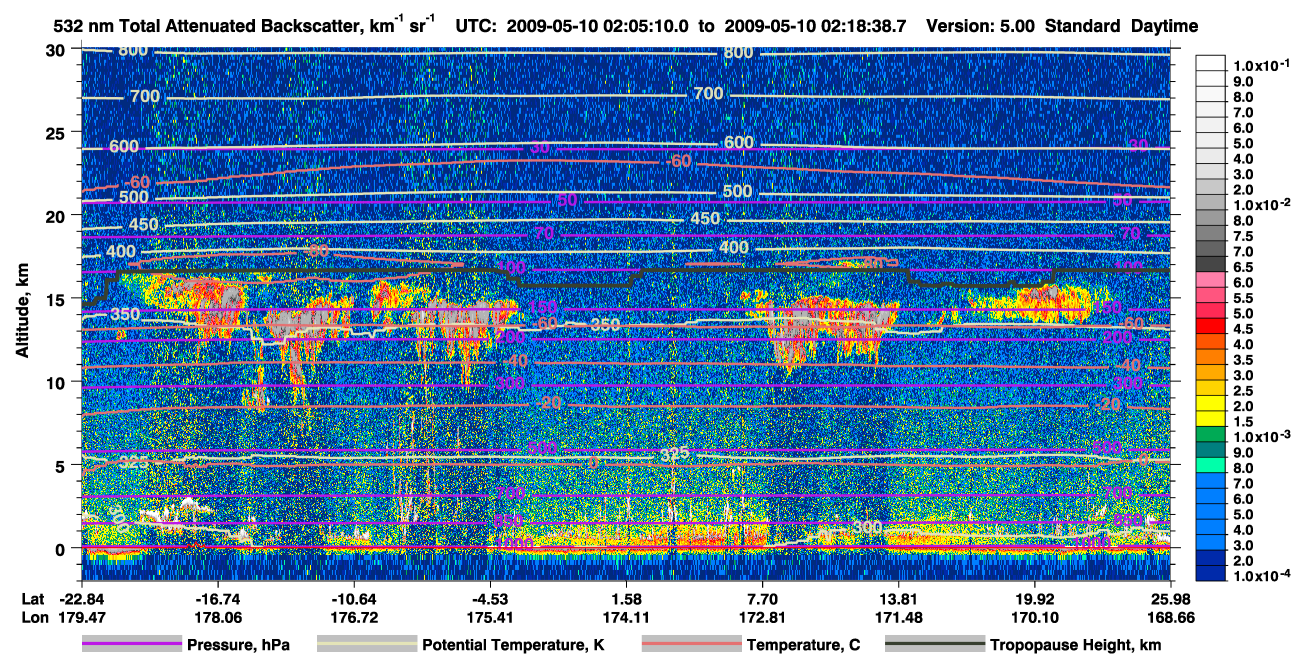Click the latitude value '25.98'
This screenshot has height=667, width=1300.
[x=1170, y=598]
